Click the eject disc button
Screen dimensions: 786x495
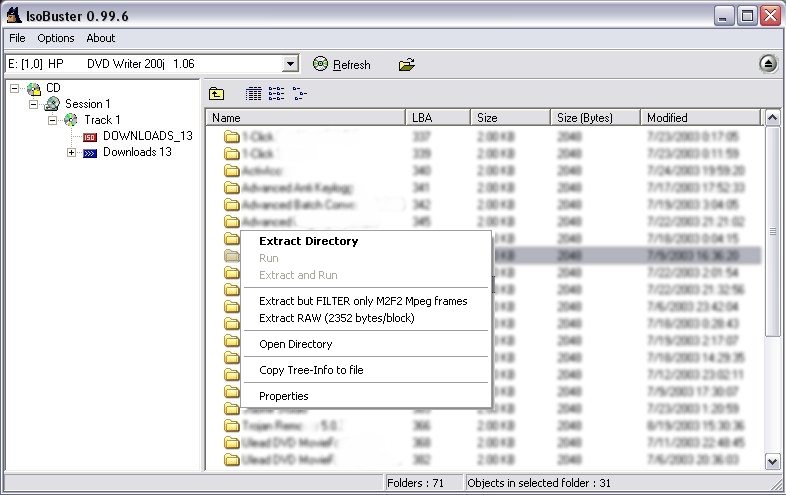(x=768, y=64)
